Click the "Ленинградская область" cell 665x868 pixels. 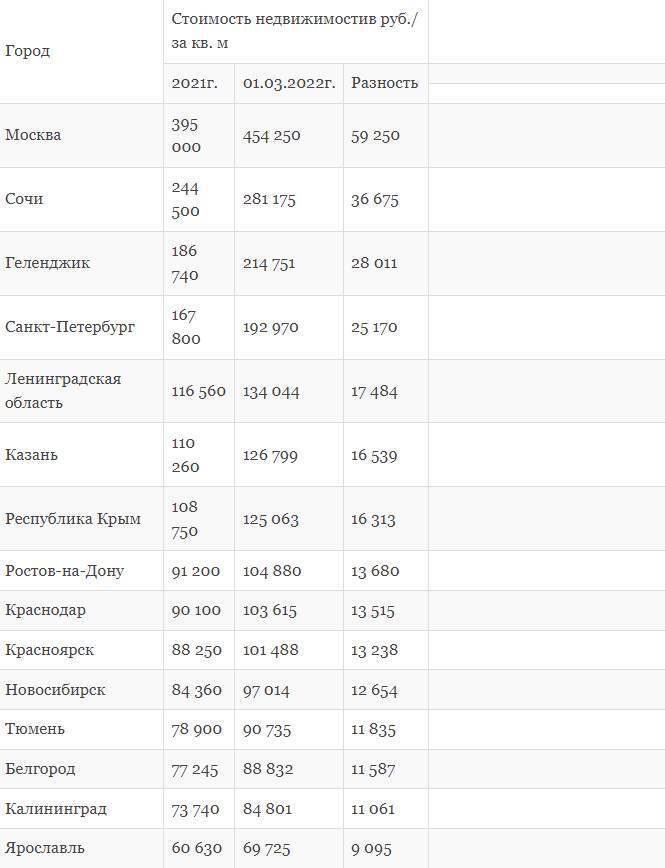pos(63,390)
